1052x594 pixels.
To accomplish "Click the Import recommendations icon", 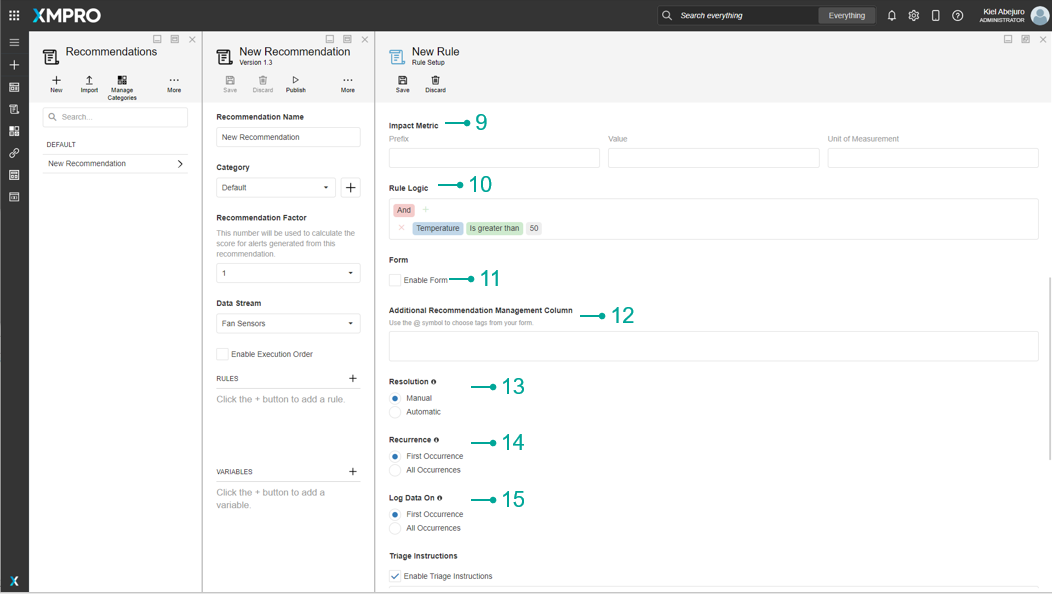I will [89, 84].
